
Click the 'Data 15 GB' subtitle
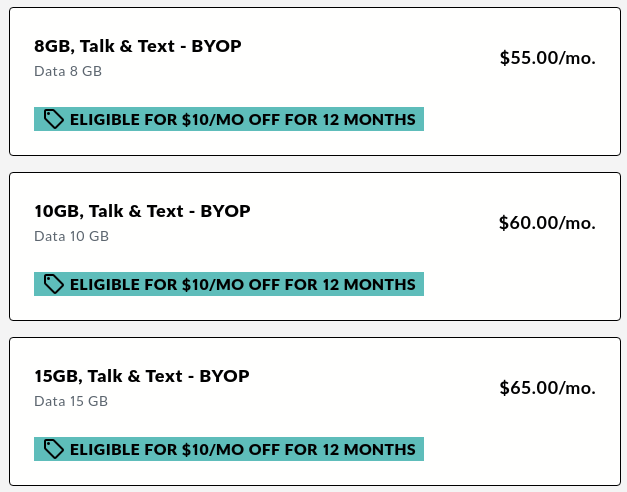tap(71, 401)
